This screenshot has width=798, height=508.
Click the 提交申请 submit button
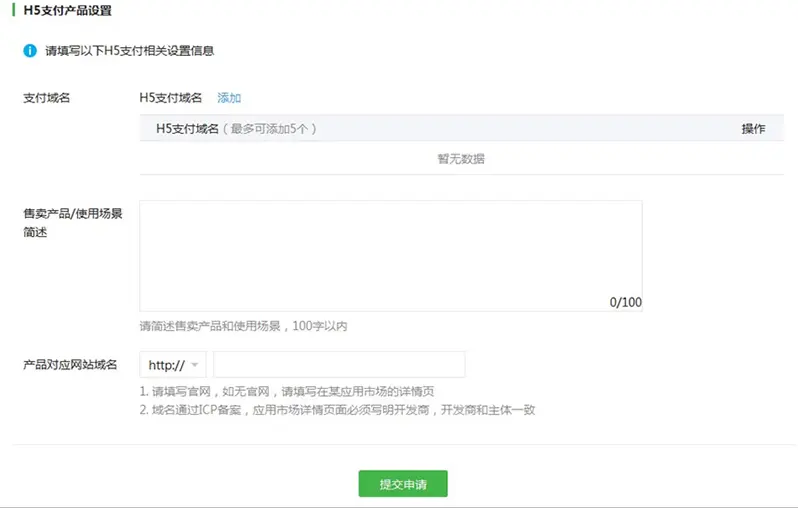(x=403, y=484)
